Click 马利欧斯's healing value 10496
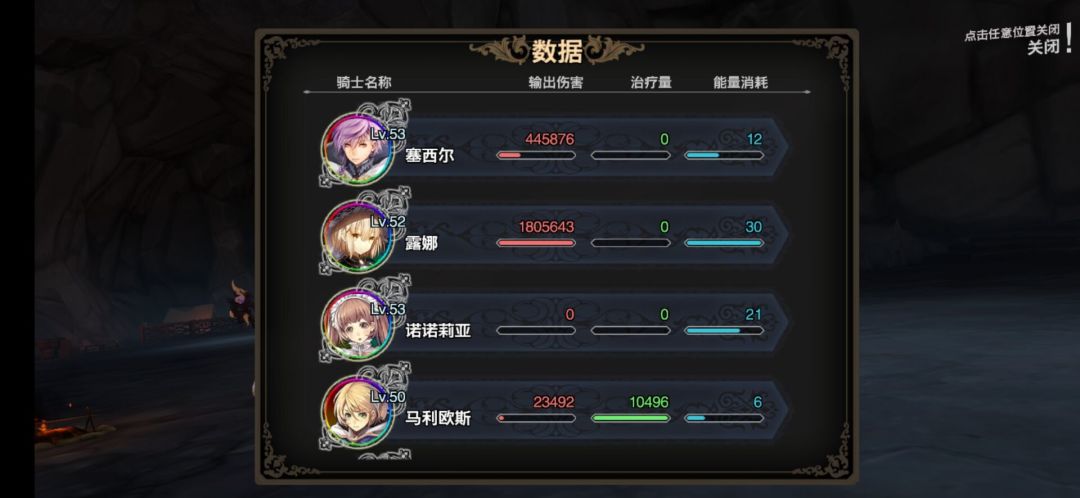This screenshot has width=1080, height=498. pos(648,402)
